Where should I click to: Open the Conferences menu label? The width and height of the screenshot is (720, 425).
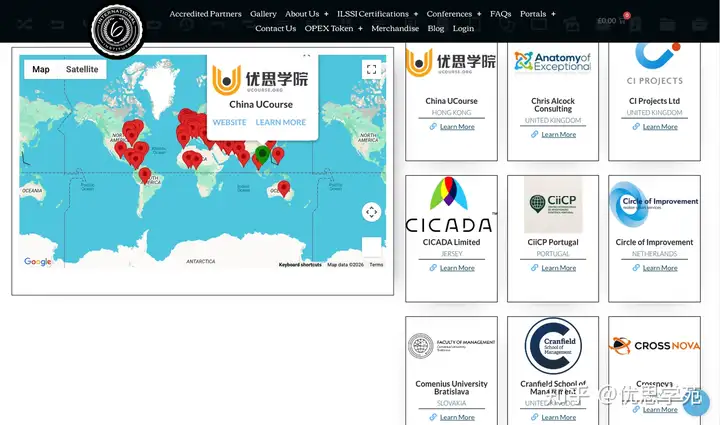coord(449,14)
